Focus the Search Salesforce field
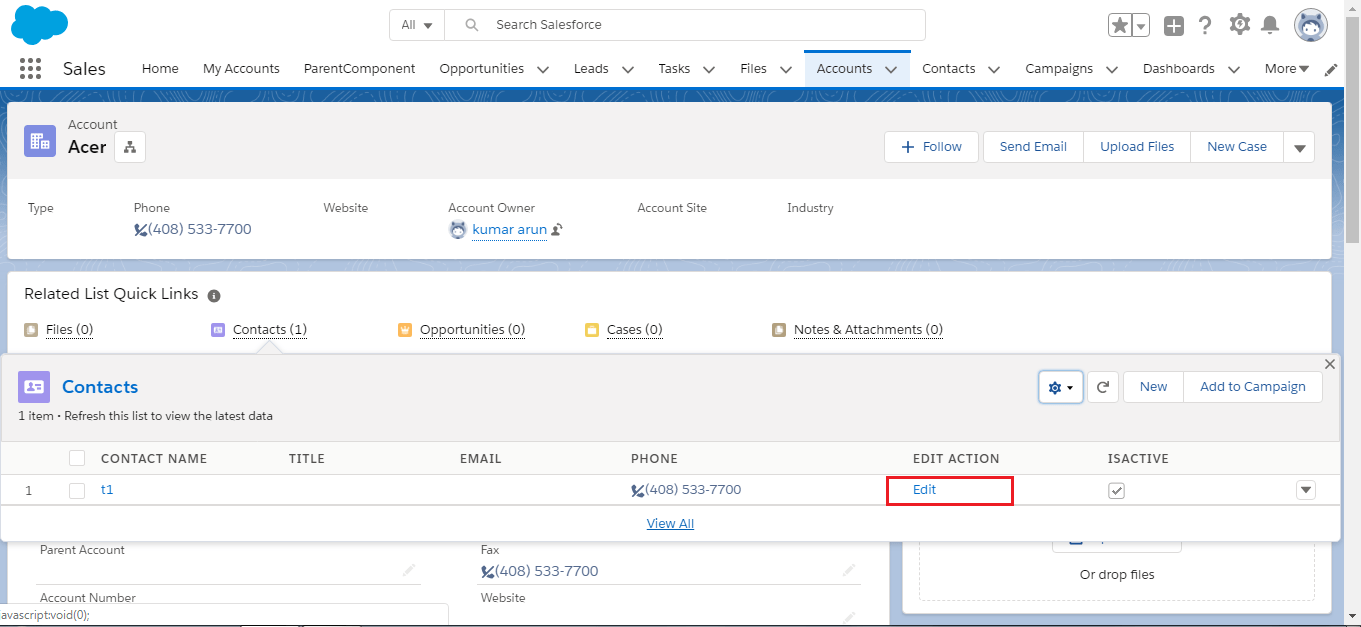 [685, 25]
